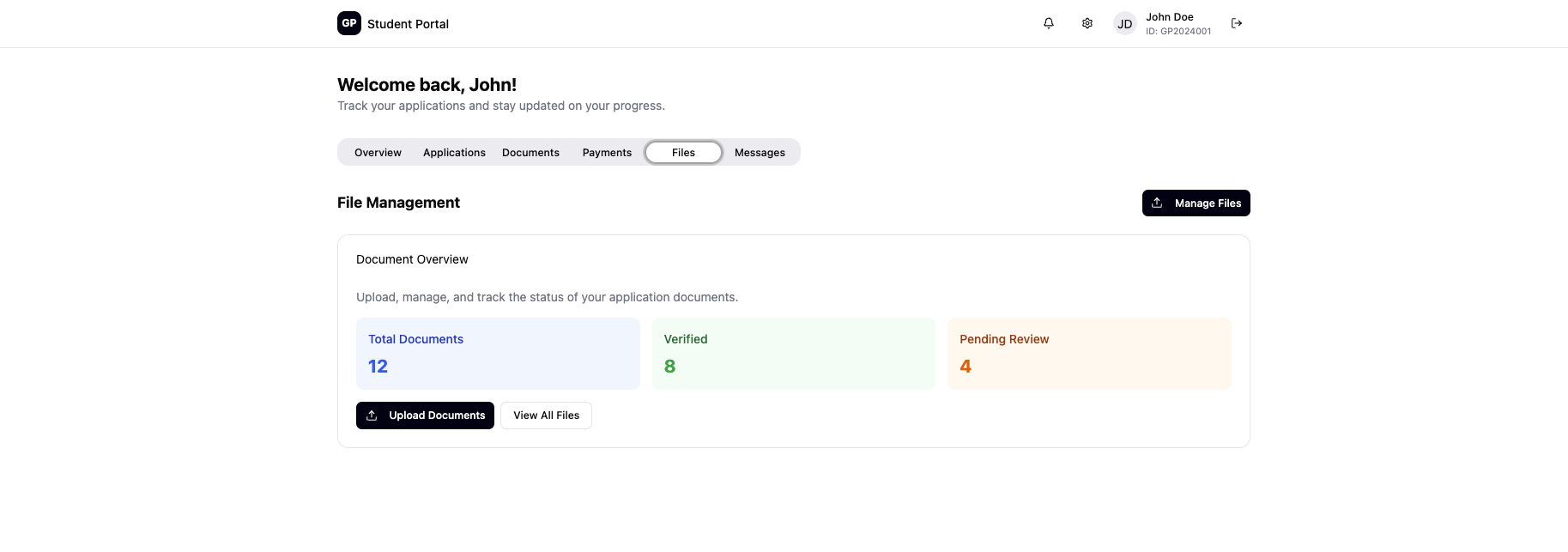Go to the Documents tab
Screen dimensions: 1568x552
pos(530,153)
